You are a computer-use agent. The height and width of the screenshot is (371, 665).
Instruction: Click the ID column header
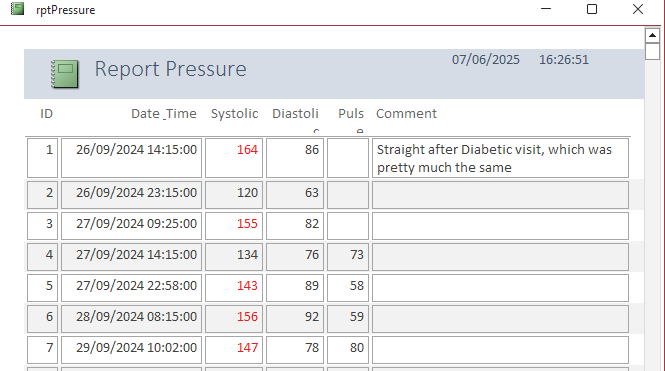tap(47, 114)
